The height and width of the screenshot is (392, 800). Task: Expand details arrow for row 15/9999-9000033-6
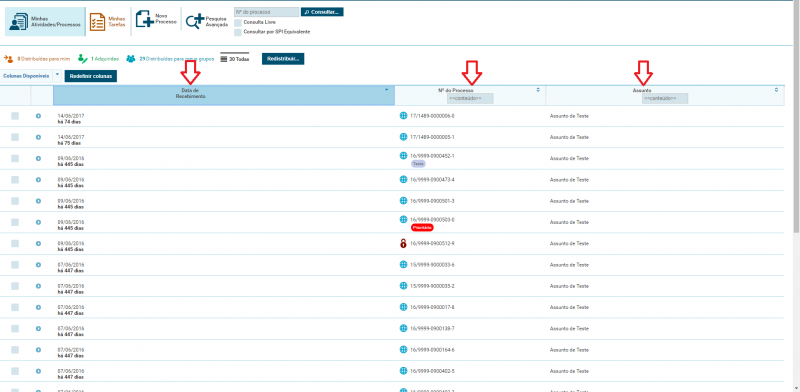click(38, 265)
